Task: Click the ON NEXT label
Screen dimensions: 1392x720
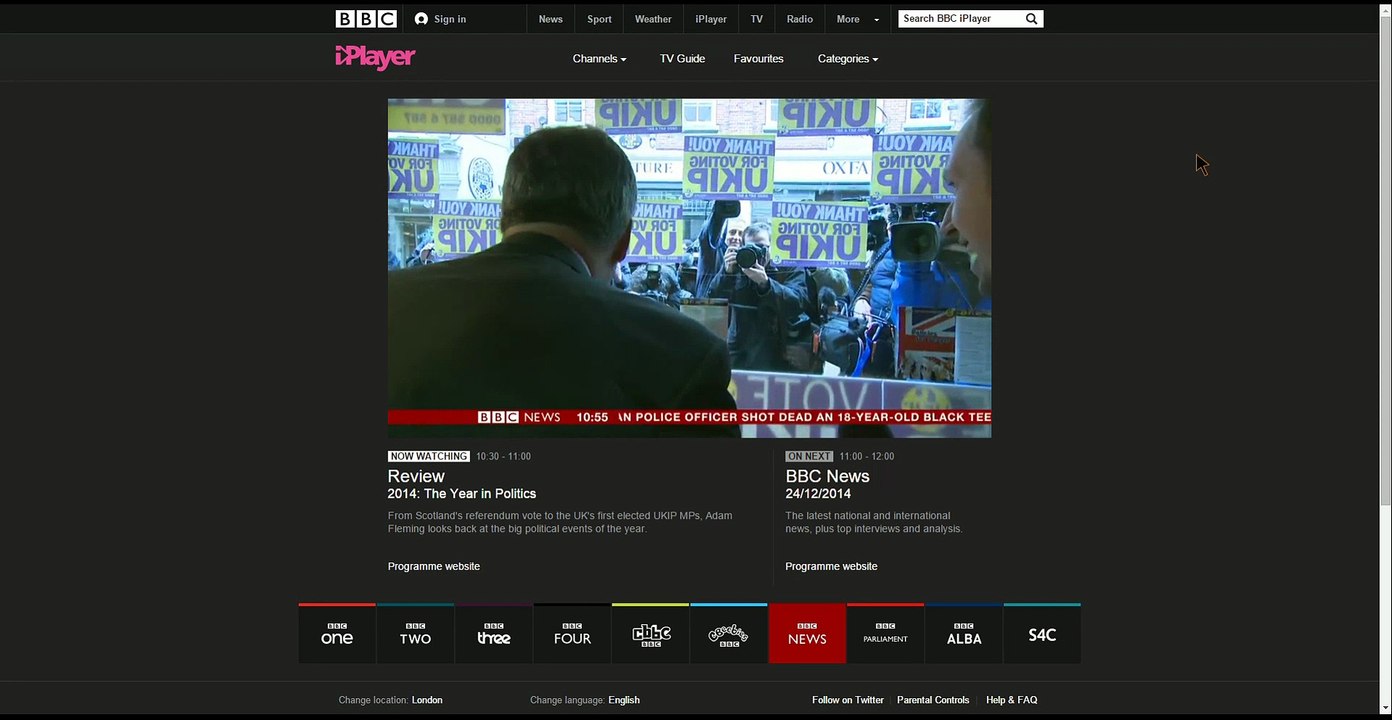Action: click(809, 456)
